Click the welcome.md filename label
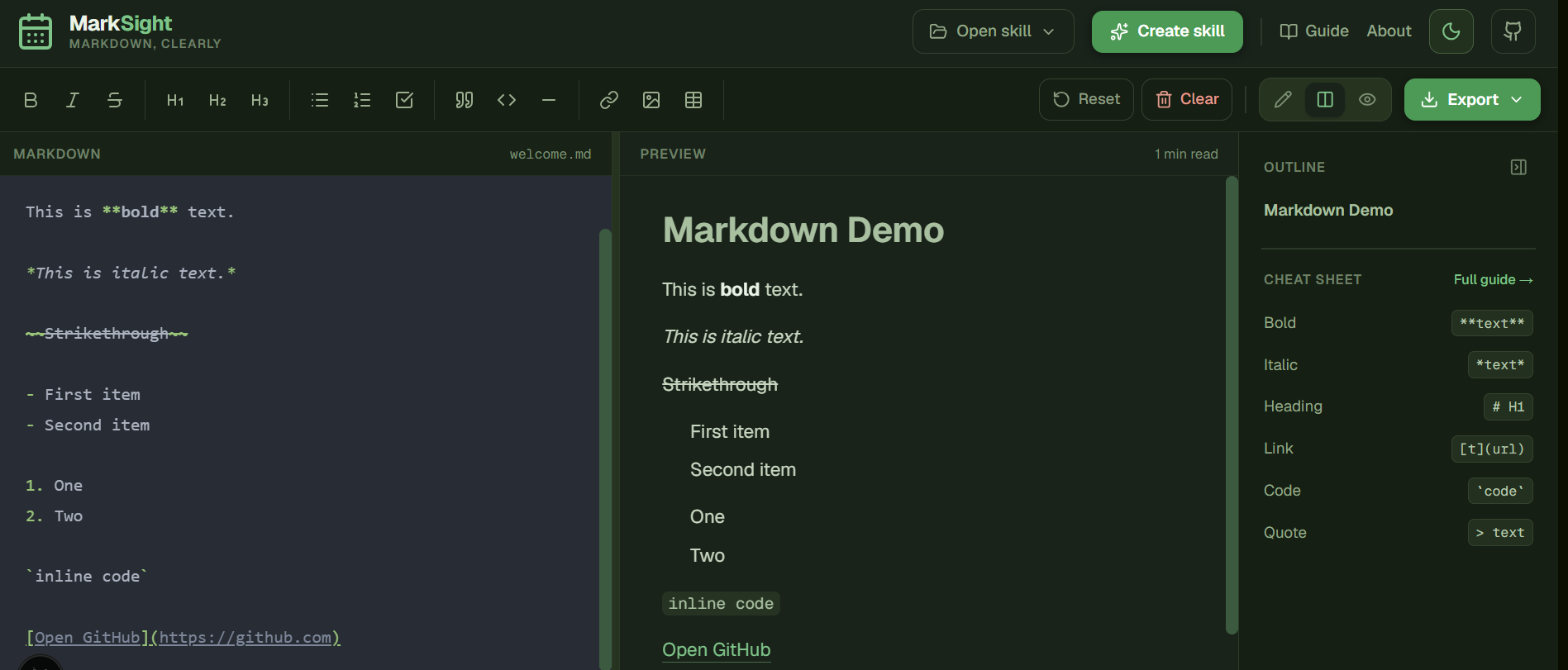Image resolution: width=1568 pixels, height=670 pixels. [550, 154]
